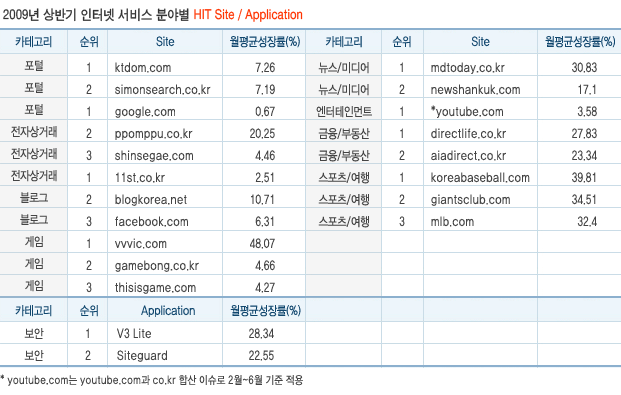621x395 pixels.
Task: Select 블로그 category beside facebook.com
Action: (34, 220)
